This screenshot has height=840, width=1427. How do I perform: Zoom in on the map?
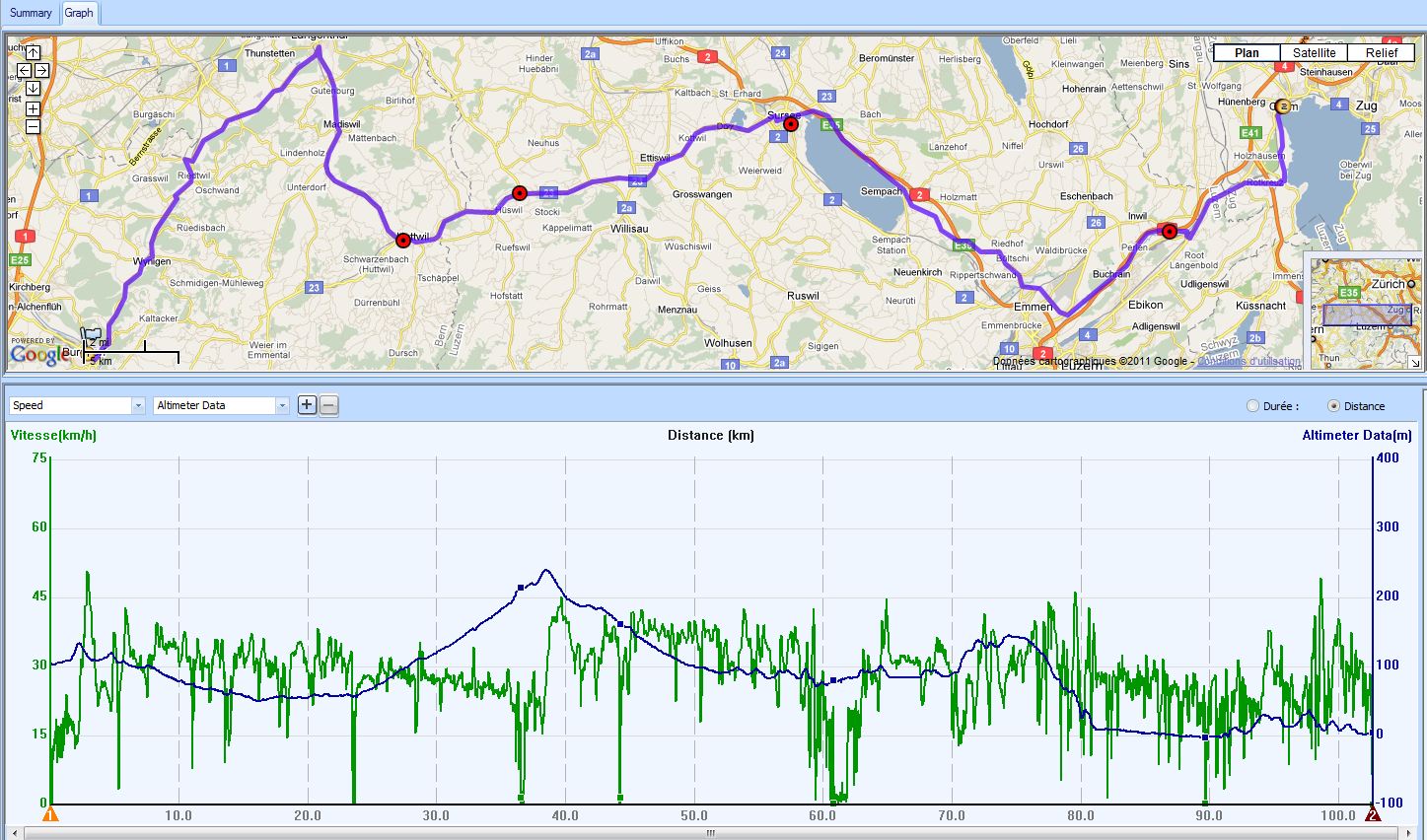click(x=33, y=108)
